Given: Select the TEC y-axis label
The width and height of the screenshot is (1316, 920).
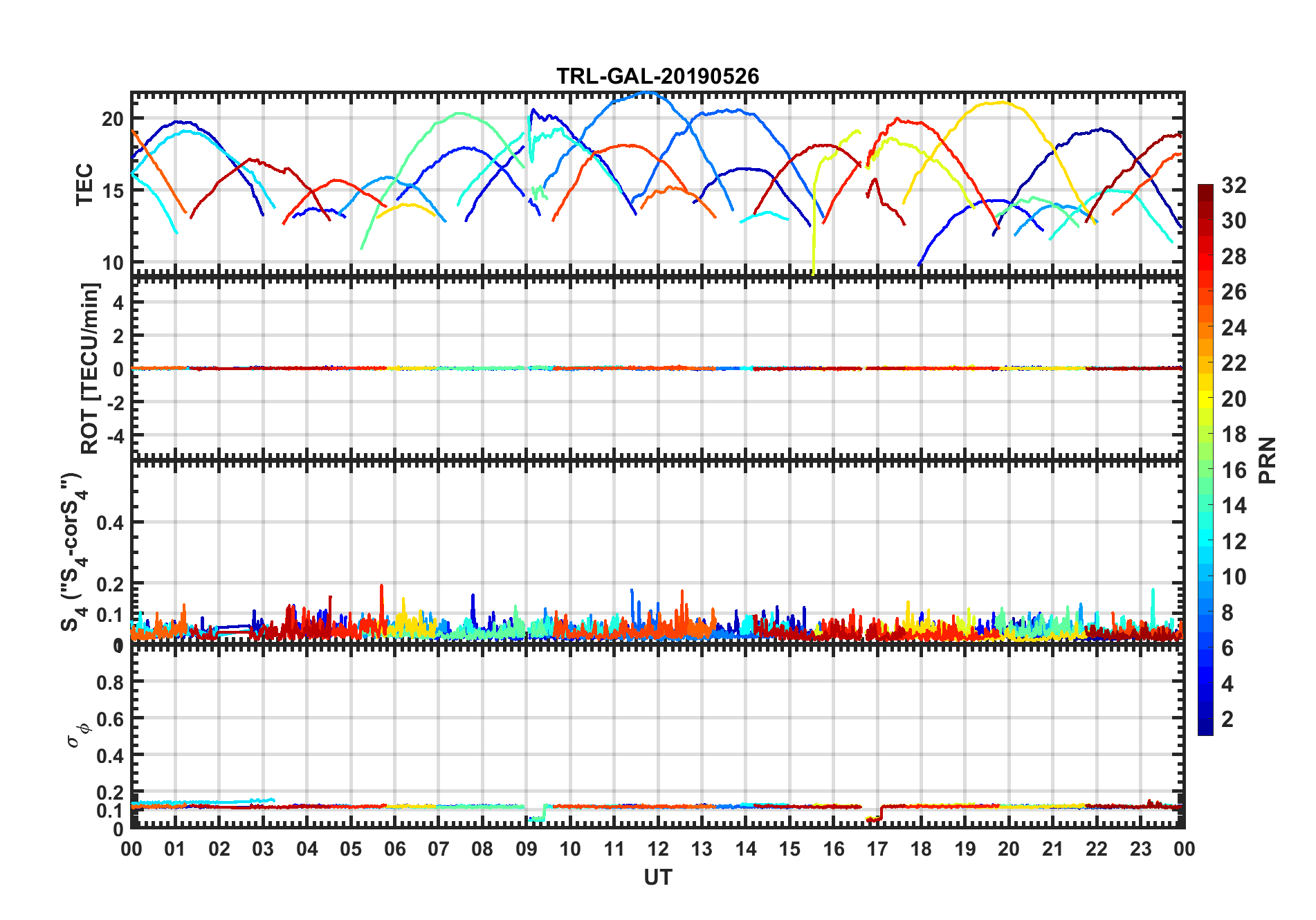Looking at the screenshot, I should tap(84, 185).
